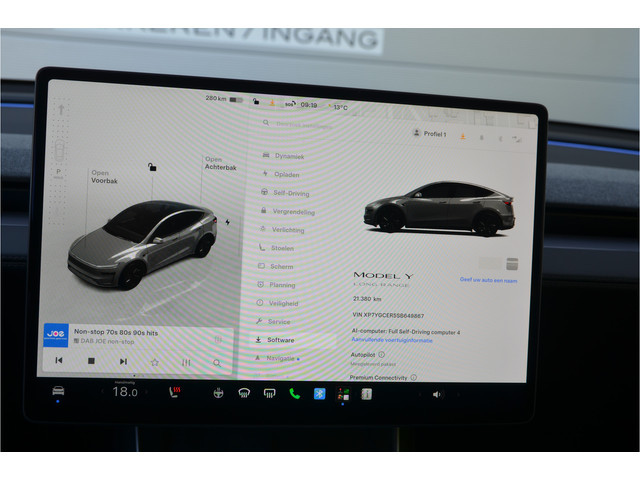Image resolution: width=640 pixels, height=480 pixels.
Task: Tap the info icon next to Premium Connectivity
Action: coord(414,378)
